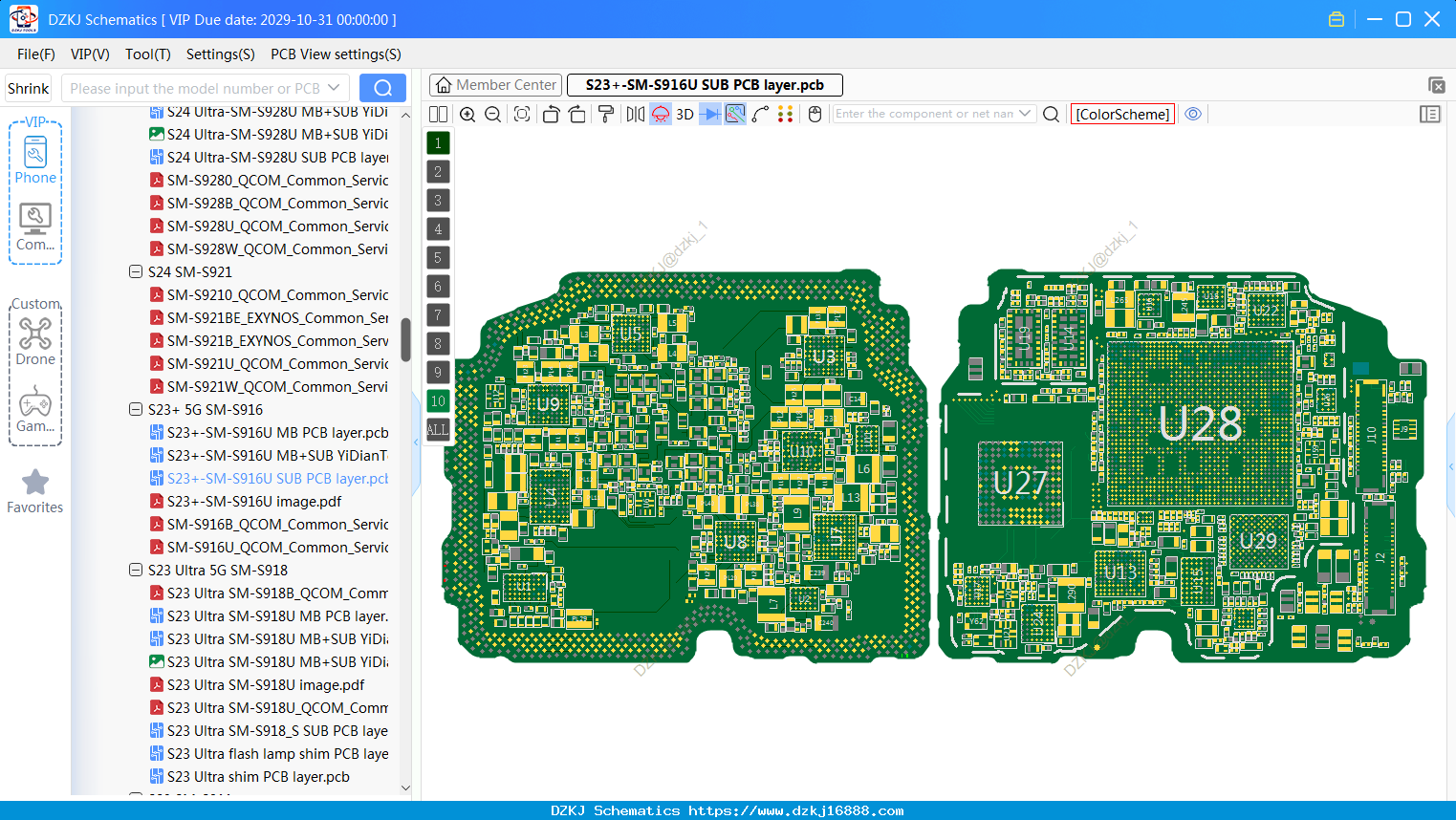The image size is (1456, 820).
Task: Toggle the red highlight mode icon
Action: [x=661, y=114]
